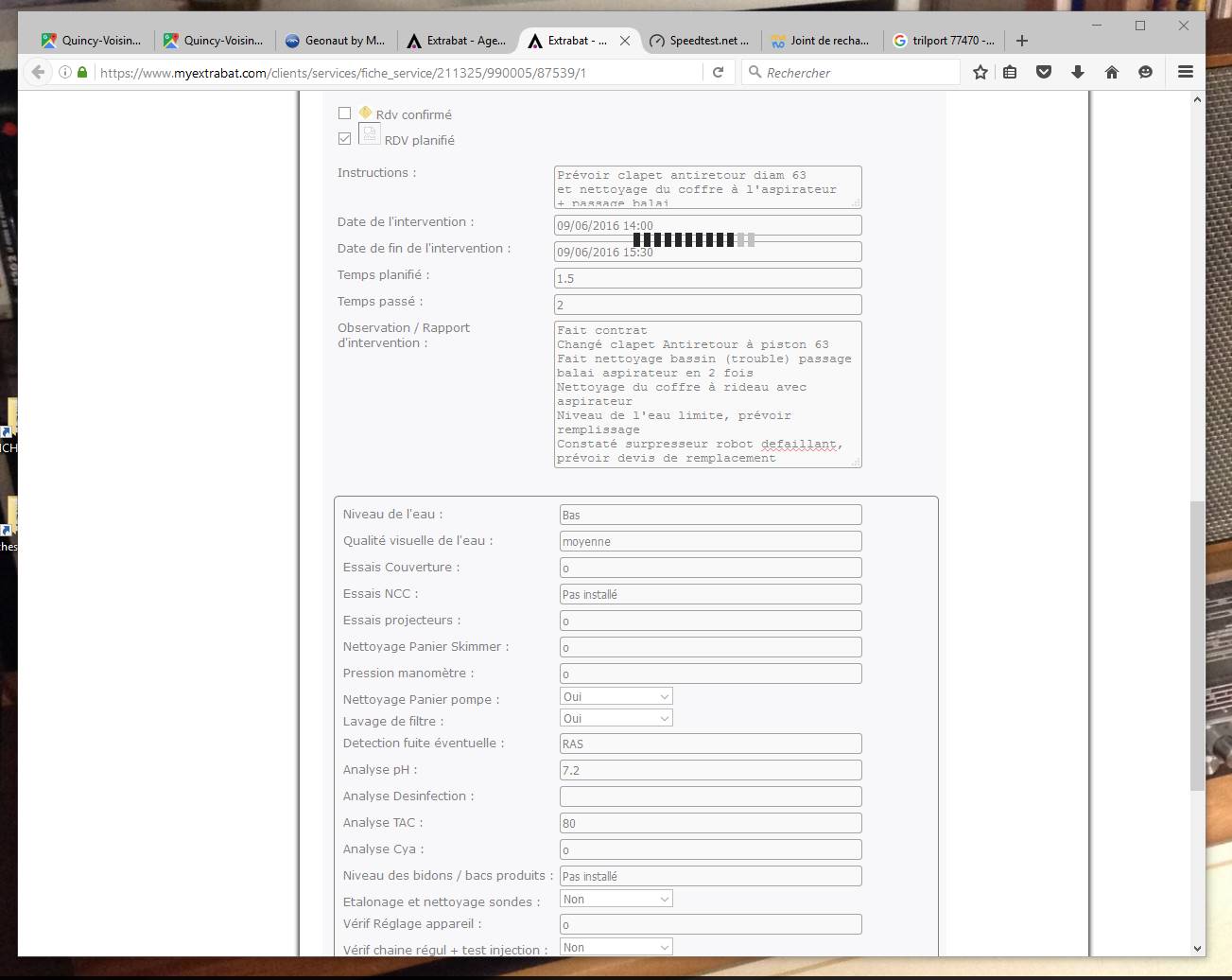Bookmark this page with the star icon

(x=980, y=72)
